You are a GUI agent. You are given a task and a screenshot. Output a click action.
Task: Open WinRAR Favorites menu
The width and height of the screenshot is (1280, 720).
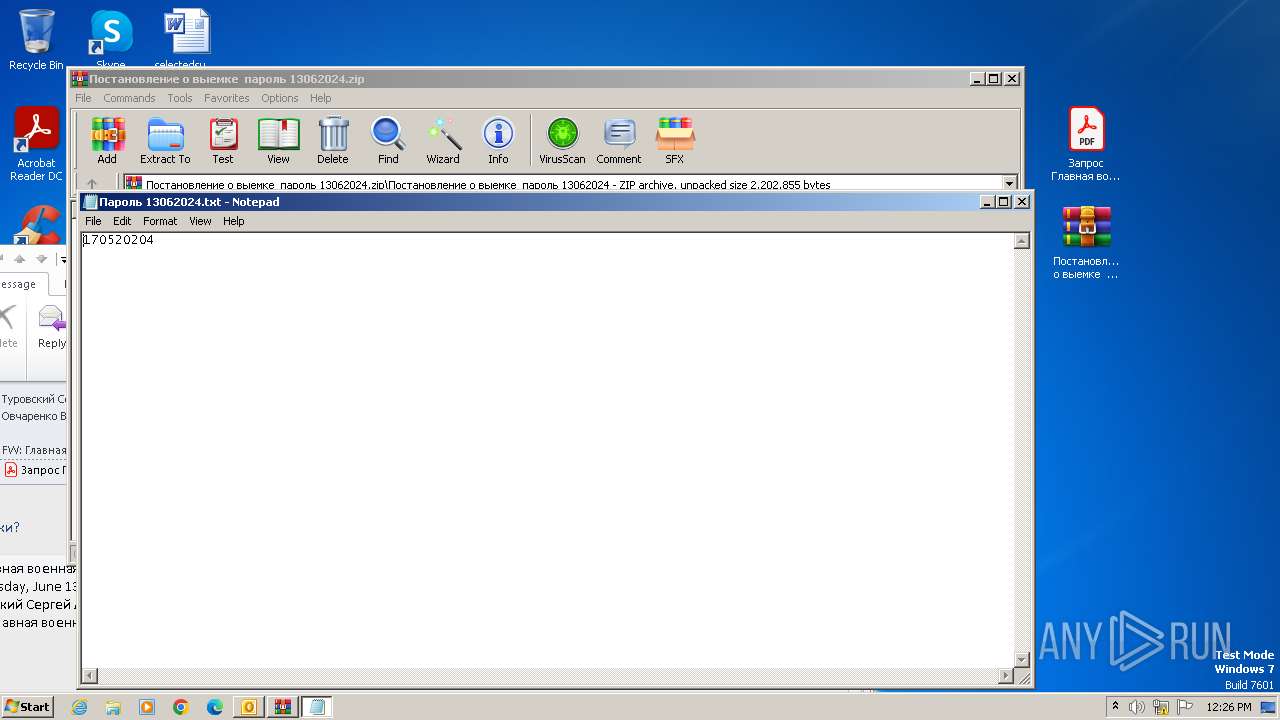(227, 98)
